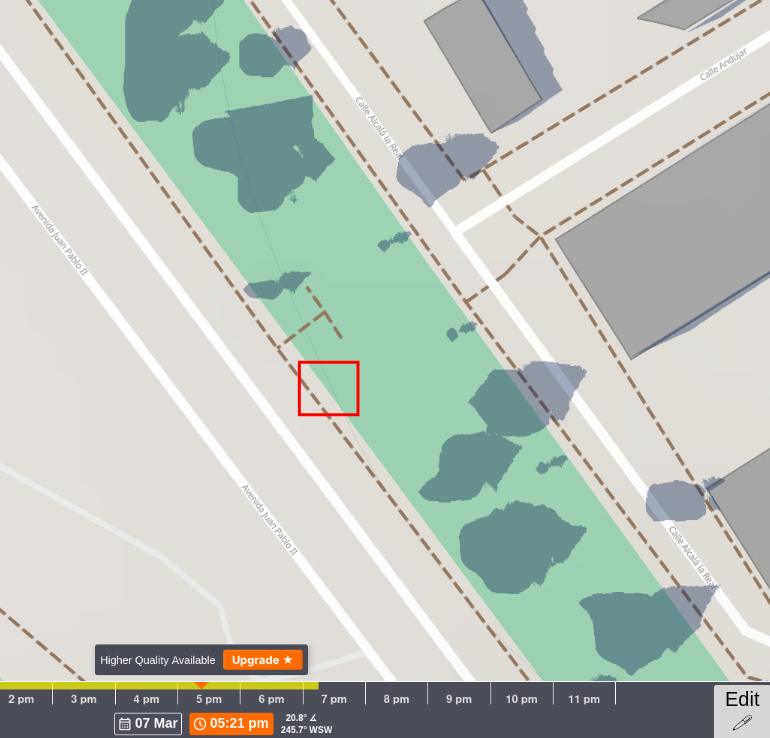Click the Higher Quality Available notice text
770x738 pixels.
(158, 660)
